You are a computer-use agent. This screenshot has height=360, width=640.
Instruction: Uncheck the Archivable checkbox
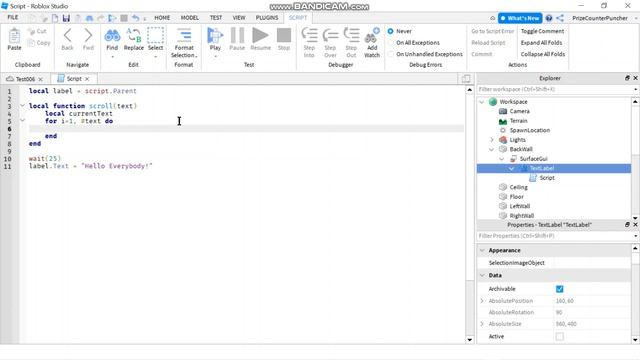pos(560,289)
